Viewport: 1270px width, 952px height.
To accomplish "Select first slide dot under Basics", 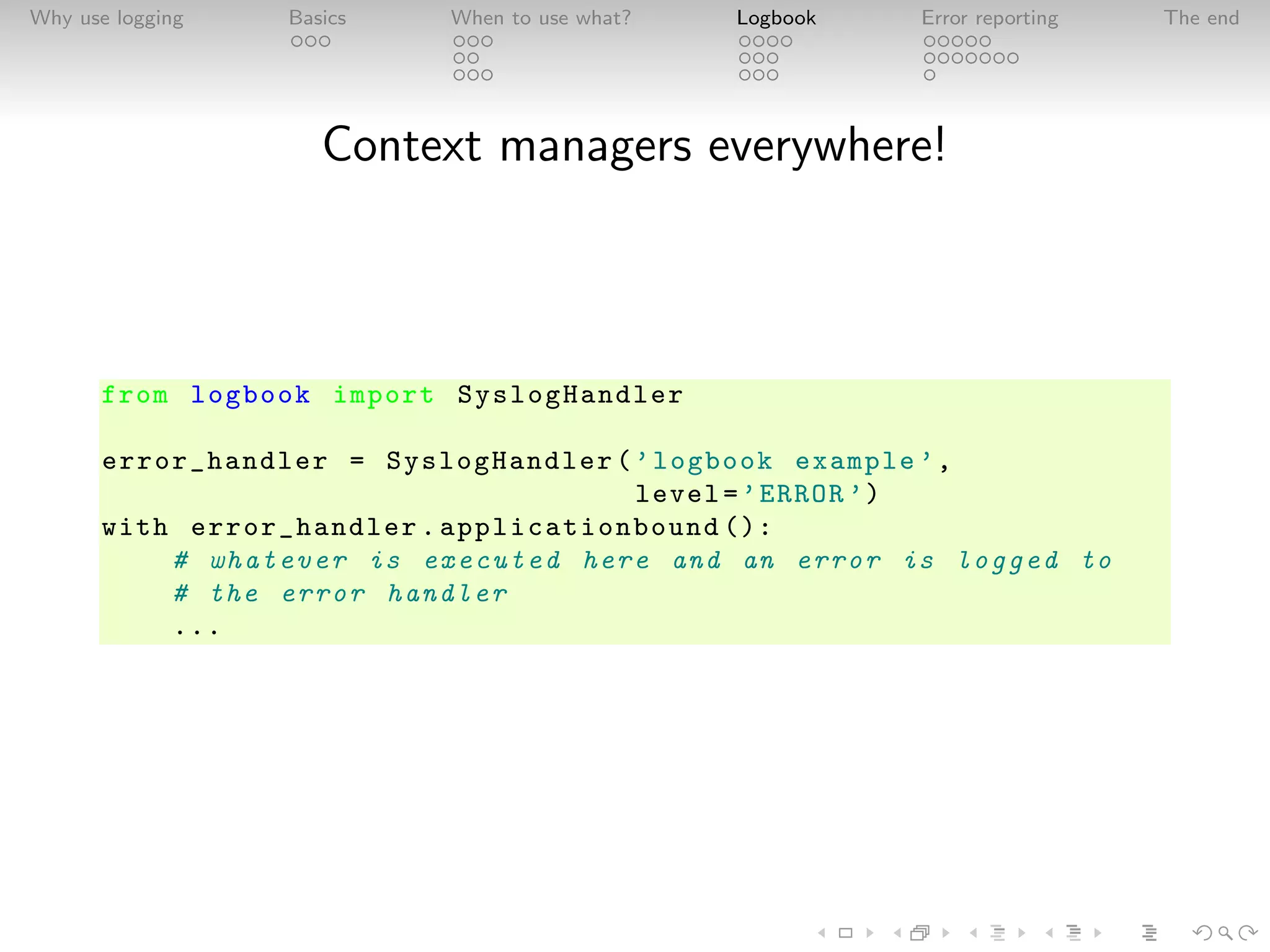I will (x=297, y=42).
